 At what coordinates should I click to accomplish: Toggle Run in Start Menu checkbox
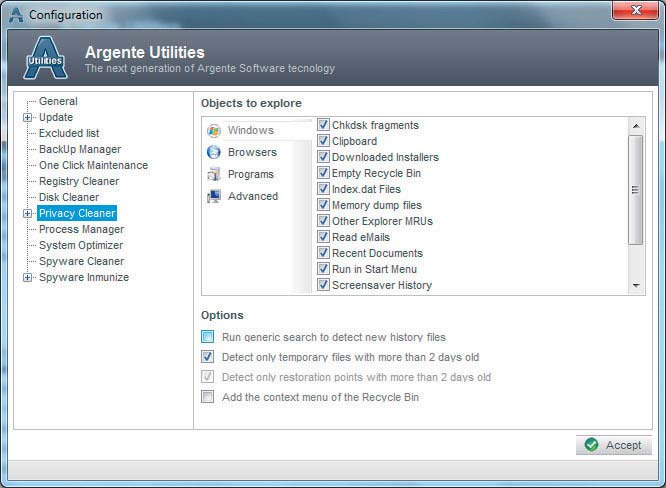tap(323, 268)
